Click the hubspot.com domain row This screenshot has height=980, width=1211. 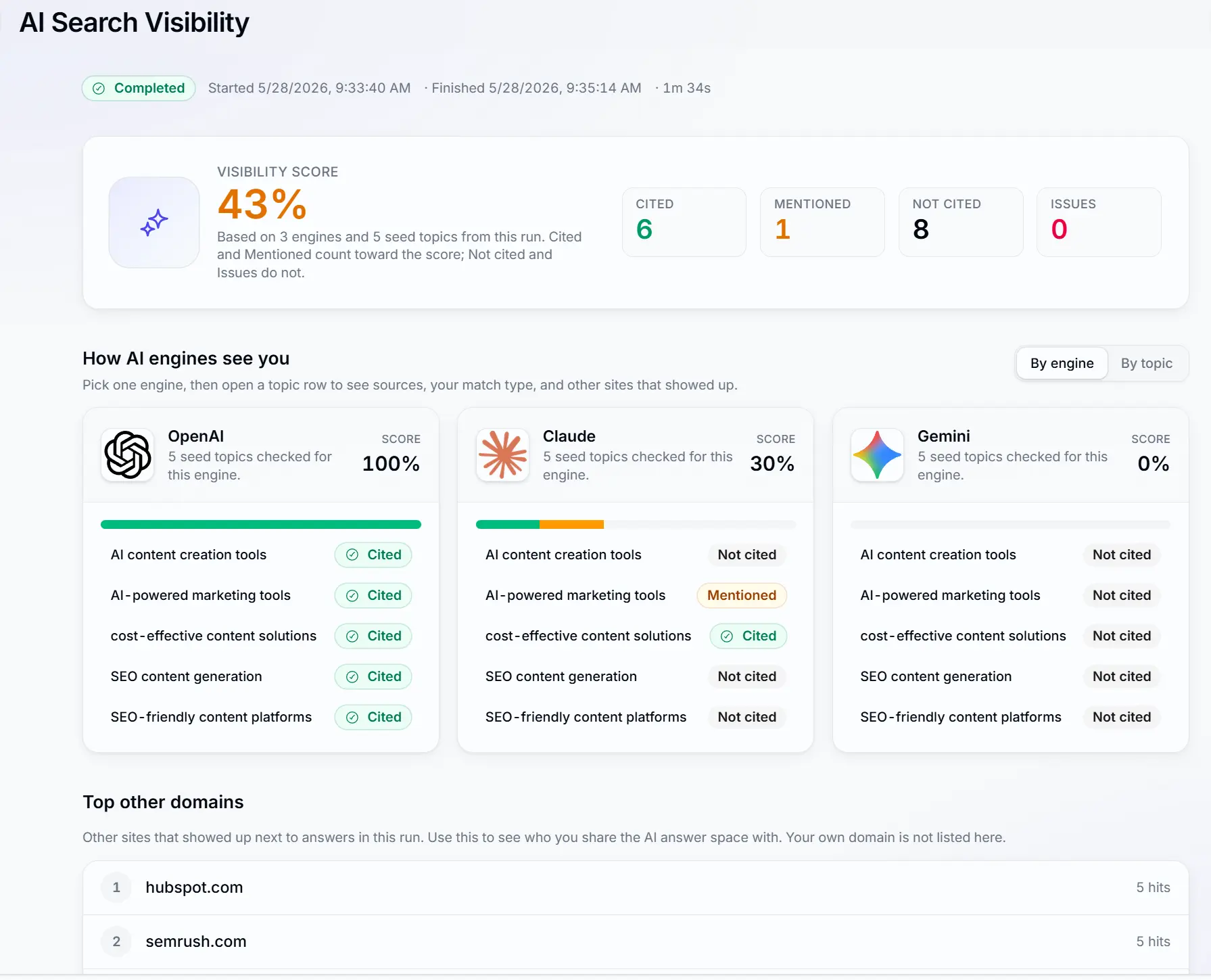tap(636, 887)
